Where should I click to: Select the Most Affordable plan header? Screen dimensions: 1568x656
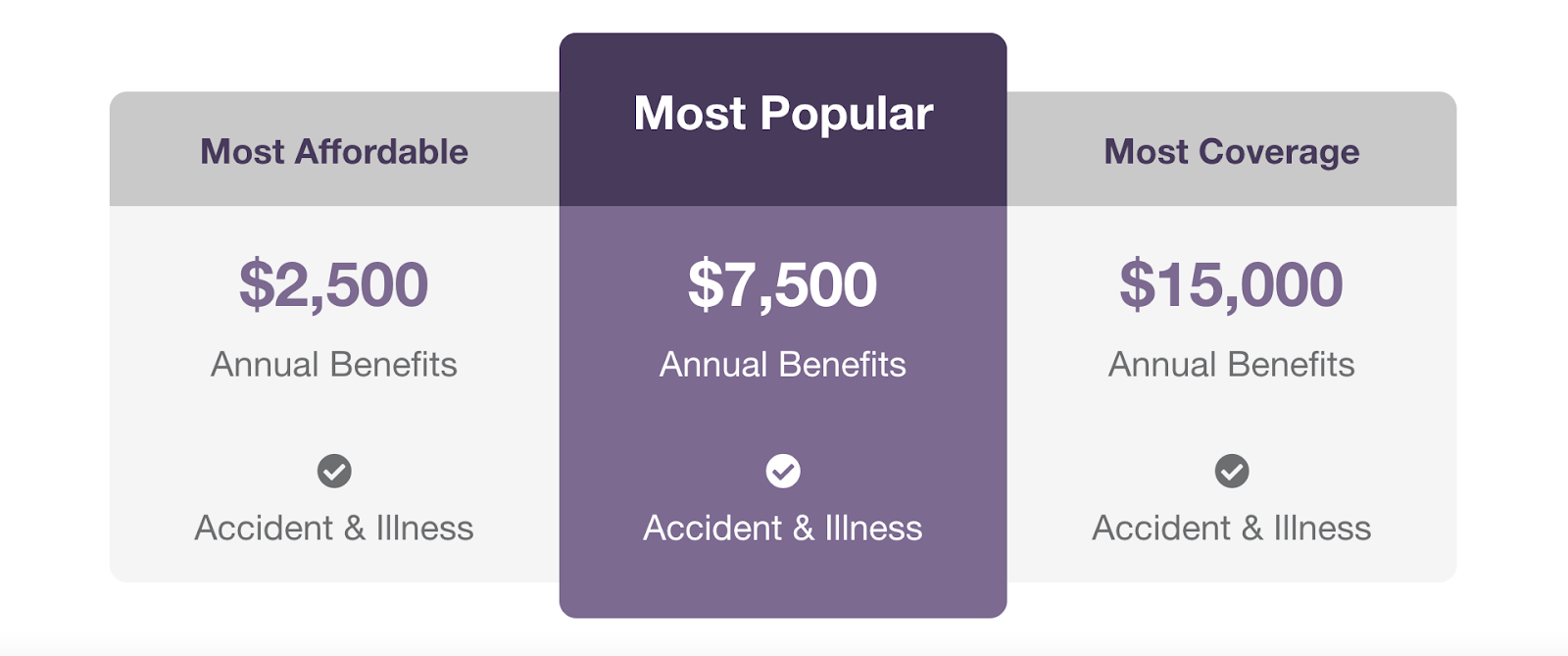tap(334, 152)
